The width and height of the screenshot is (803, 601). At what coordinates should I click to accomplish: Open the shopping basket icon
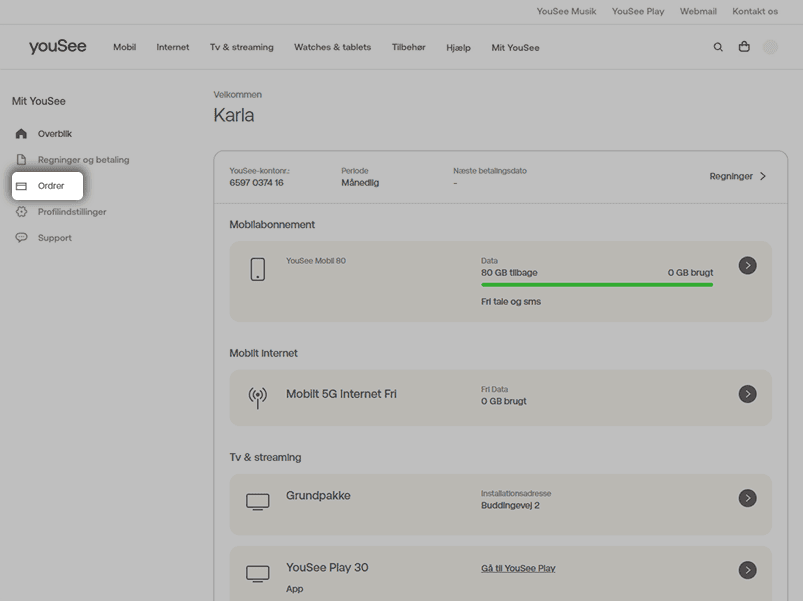click(744, 47)
